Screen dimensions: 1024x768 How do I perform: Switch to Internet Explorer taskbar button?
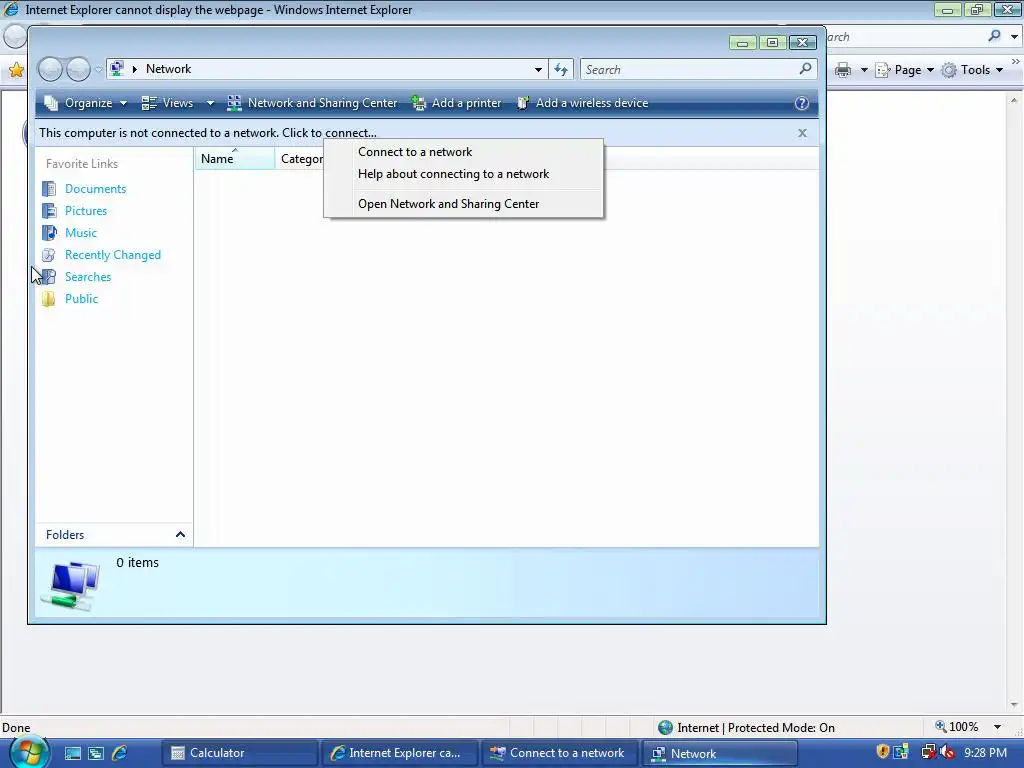click(x=400, y=753)
